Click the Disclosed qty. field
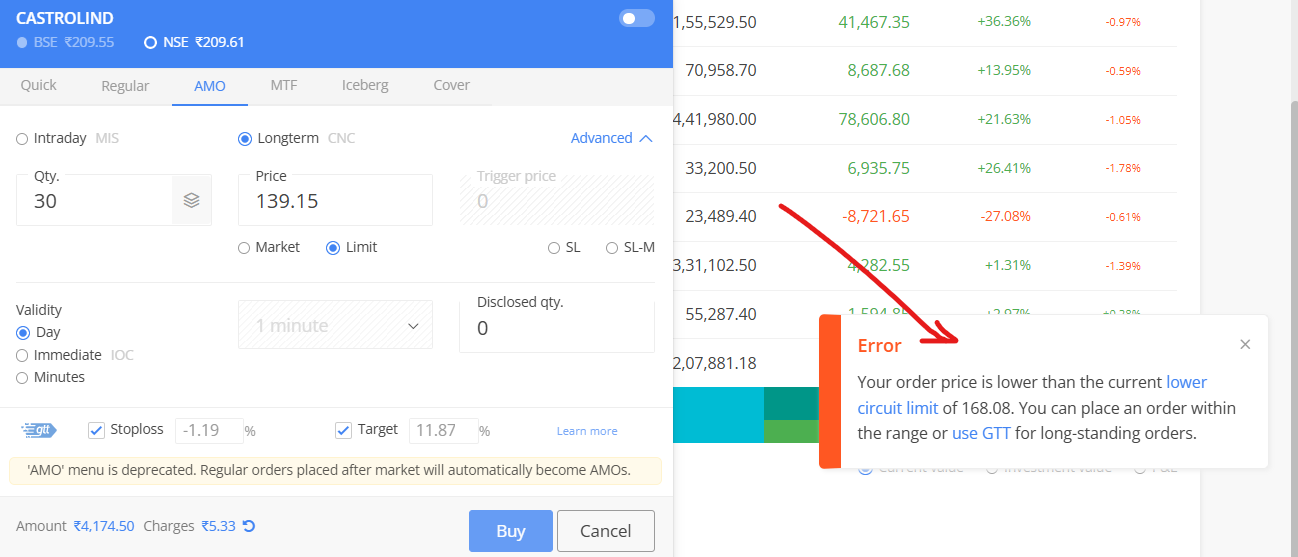Screen dimensions: 1298x557 556,327
